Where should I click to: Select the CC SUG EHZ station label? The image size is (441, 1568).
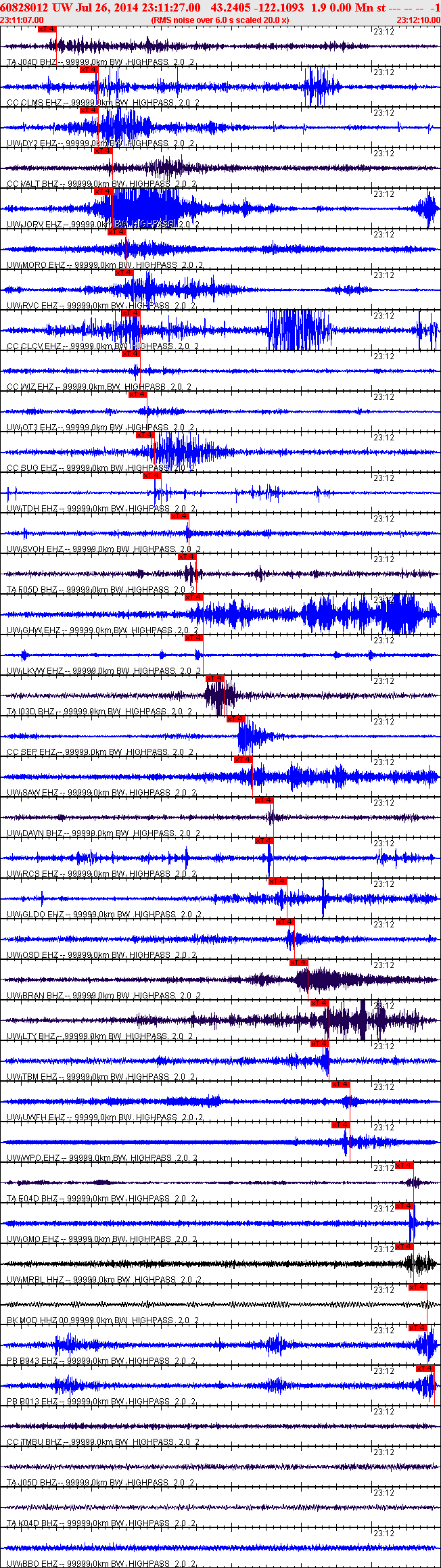tap(32, 468)
